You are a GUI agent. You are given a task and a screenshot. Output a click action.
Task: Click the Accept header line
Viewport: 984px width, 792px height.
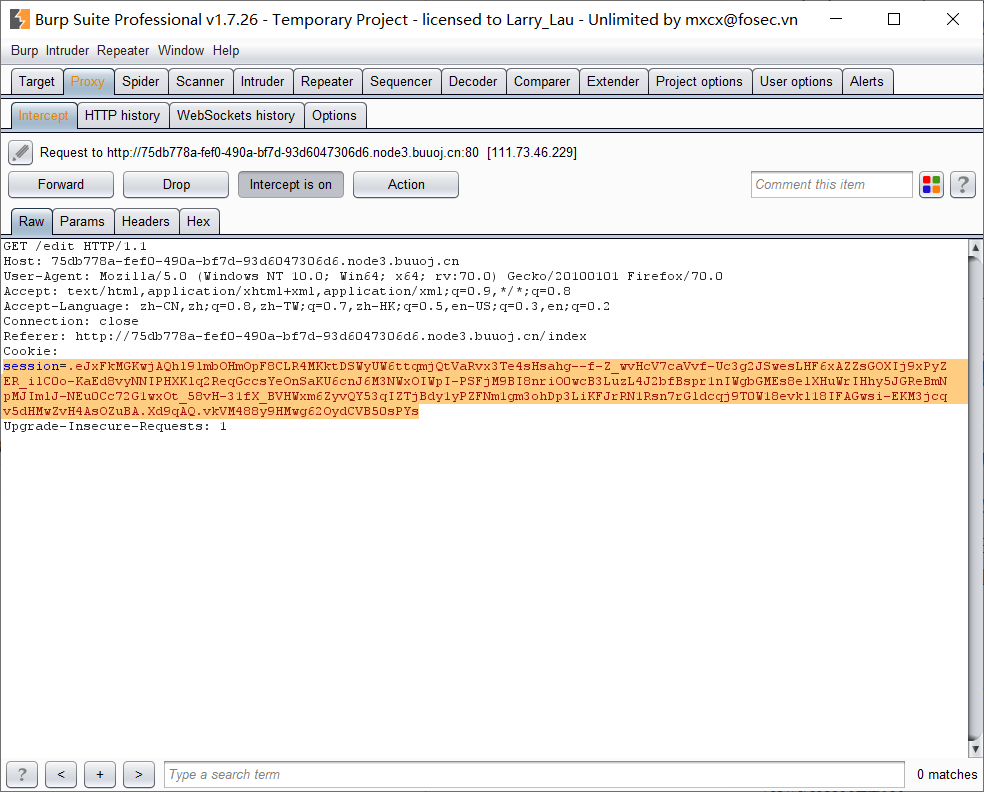(287, 291)
